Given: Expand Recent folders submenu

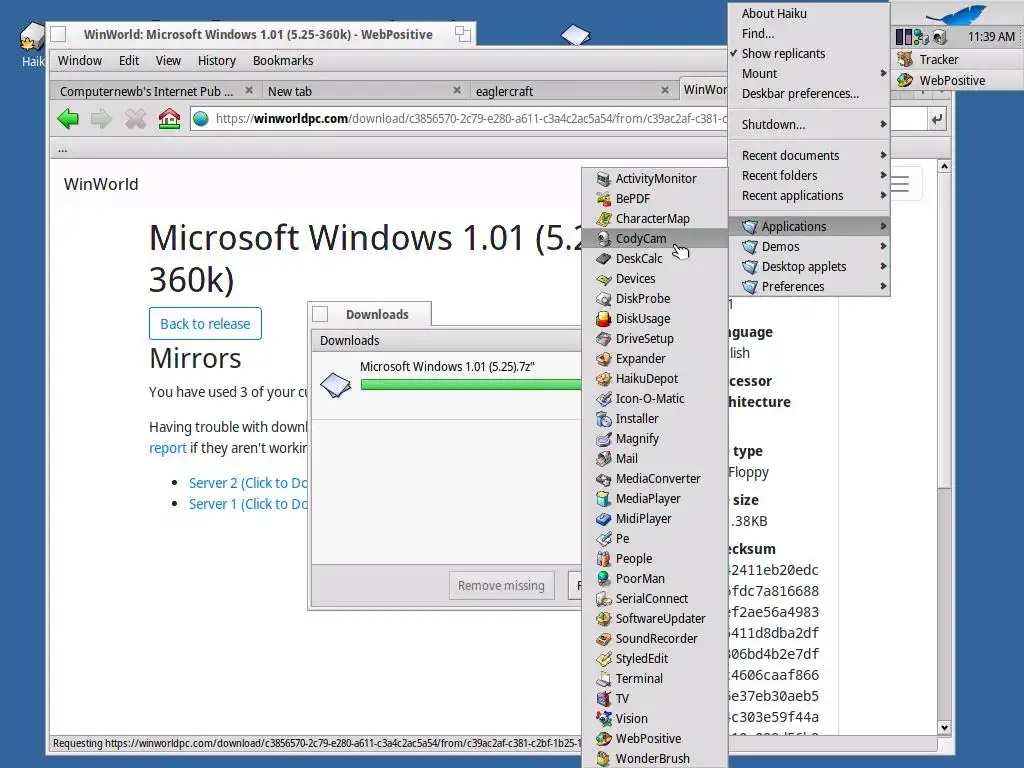Looking at the screenshot, I should pos(809,176).
